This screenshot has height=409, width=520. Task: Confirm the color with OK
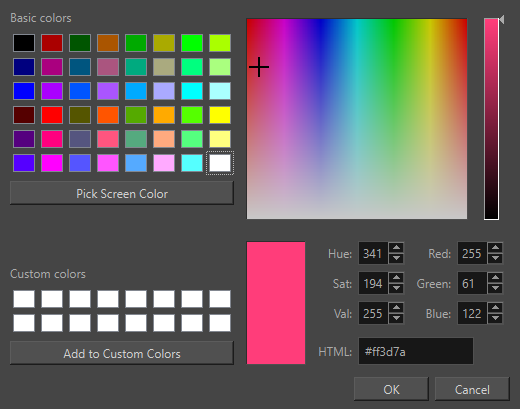(x=391, y=389)
